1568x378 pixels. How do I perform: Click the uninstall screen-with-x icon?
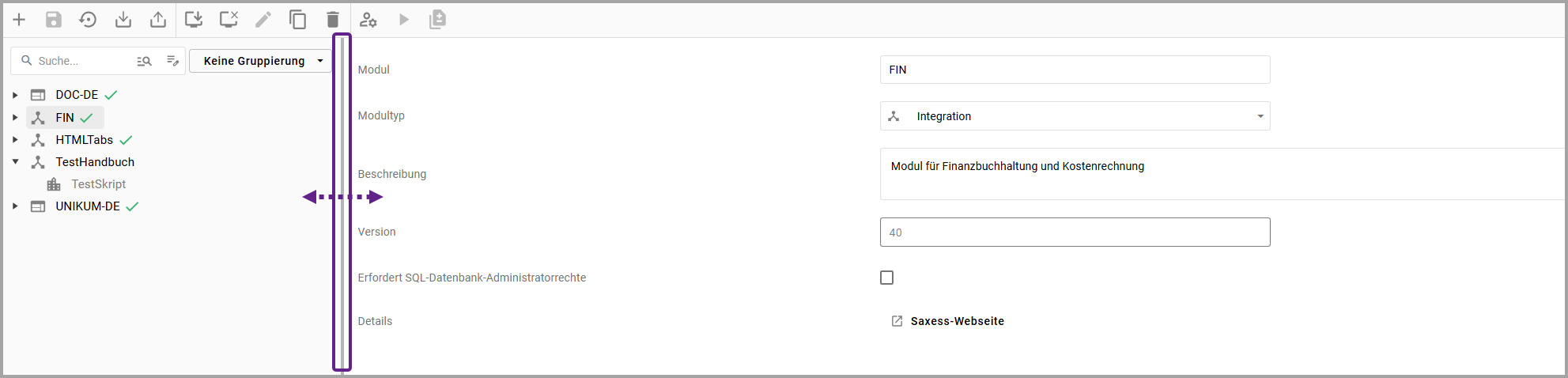tap(229, 20)
